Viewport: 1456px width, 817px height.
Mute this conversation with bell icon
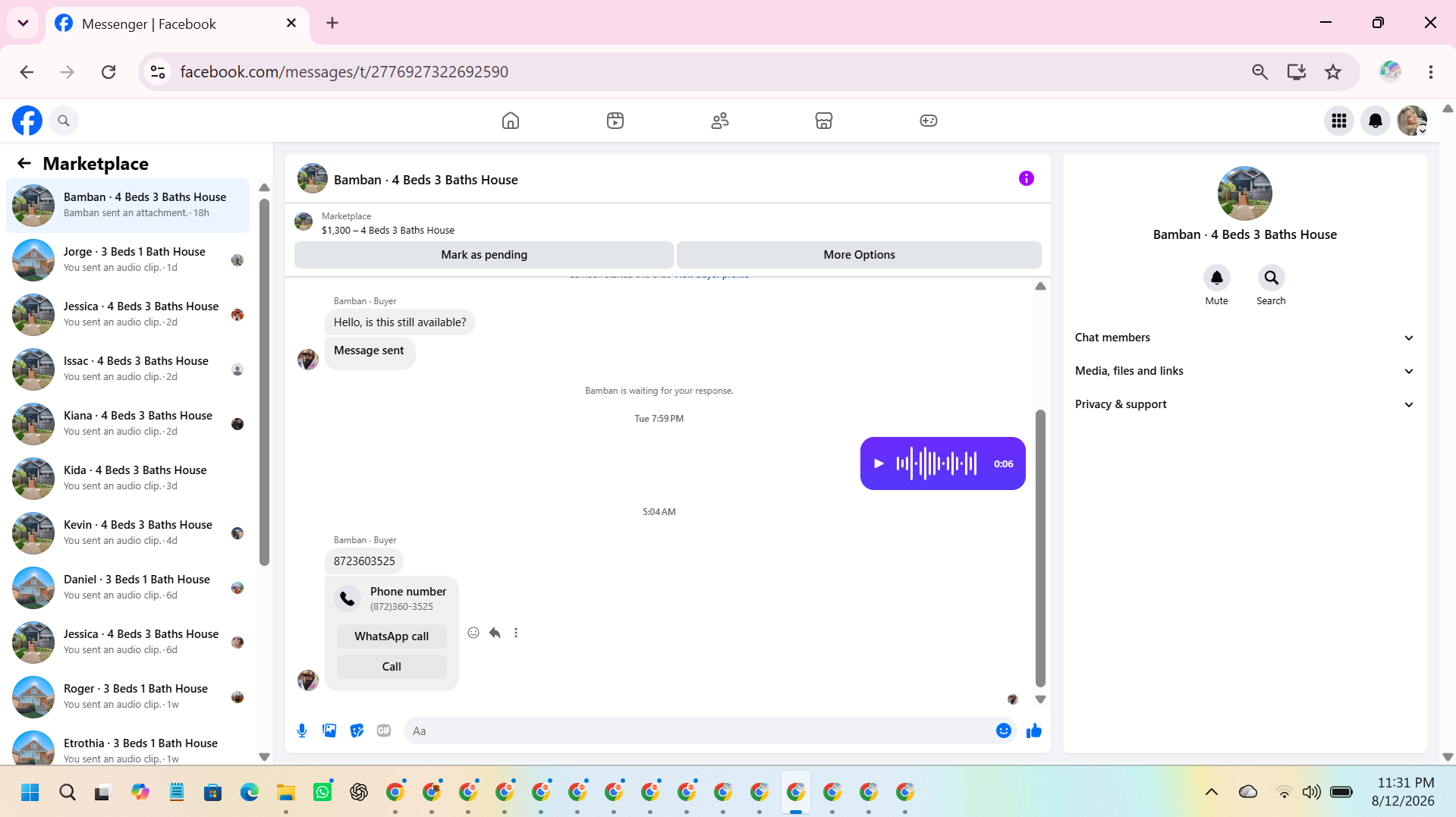1217,278
